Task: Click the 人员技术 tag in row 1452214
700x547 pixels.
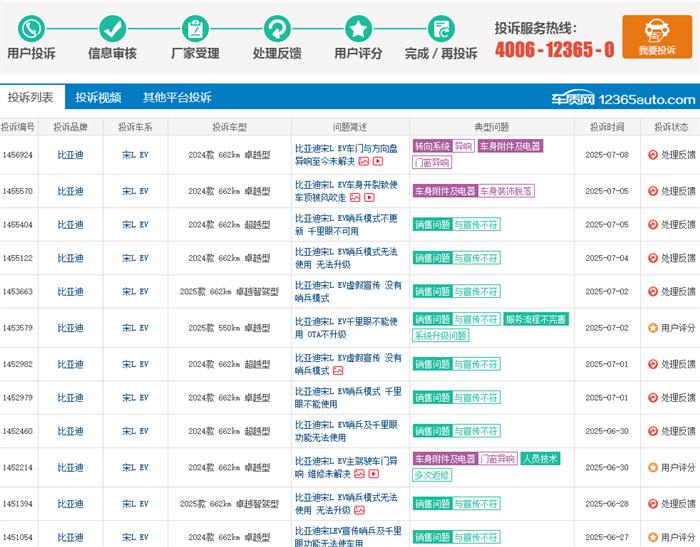Action: [x=540, y=459]
